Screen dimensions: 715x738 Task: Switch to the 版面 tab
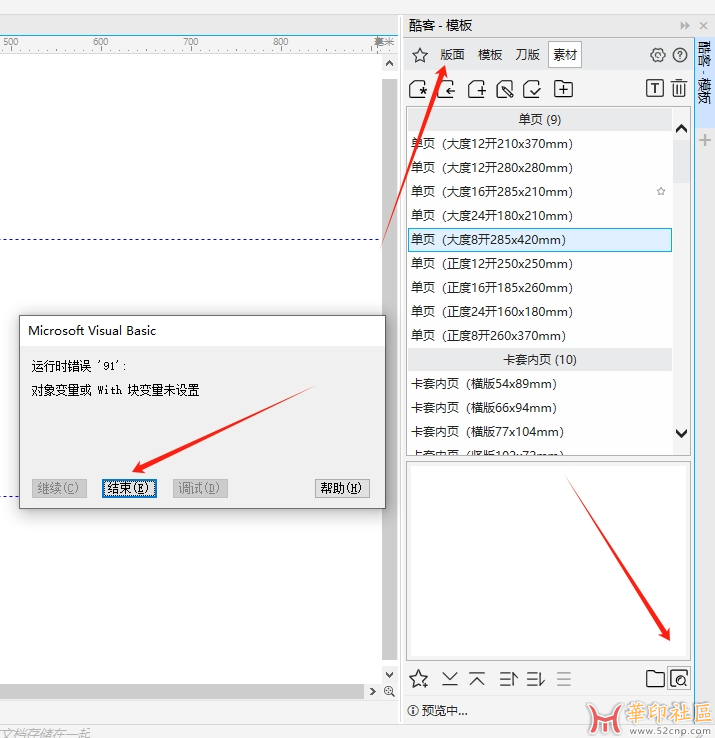pos(452,55)
